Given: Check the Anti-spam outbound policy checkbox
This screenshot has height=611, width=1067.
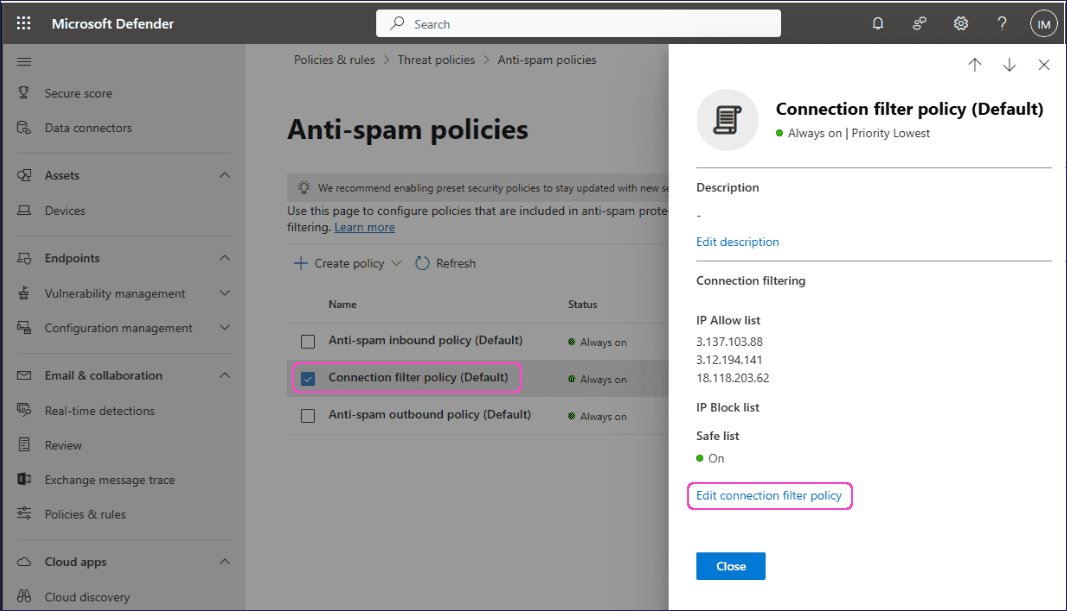Looking at the screenshot, I should [308, 415].
